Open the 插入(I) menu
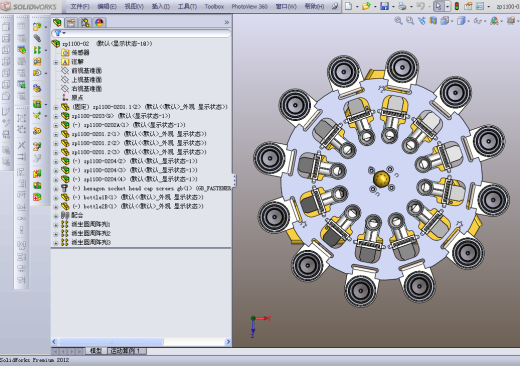This screenshot has height=366, width=520. (160, 6)
